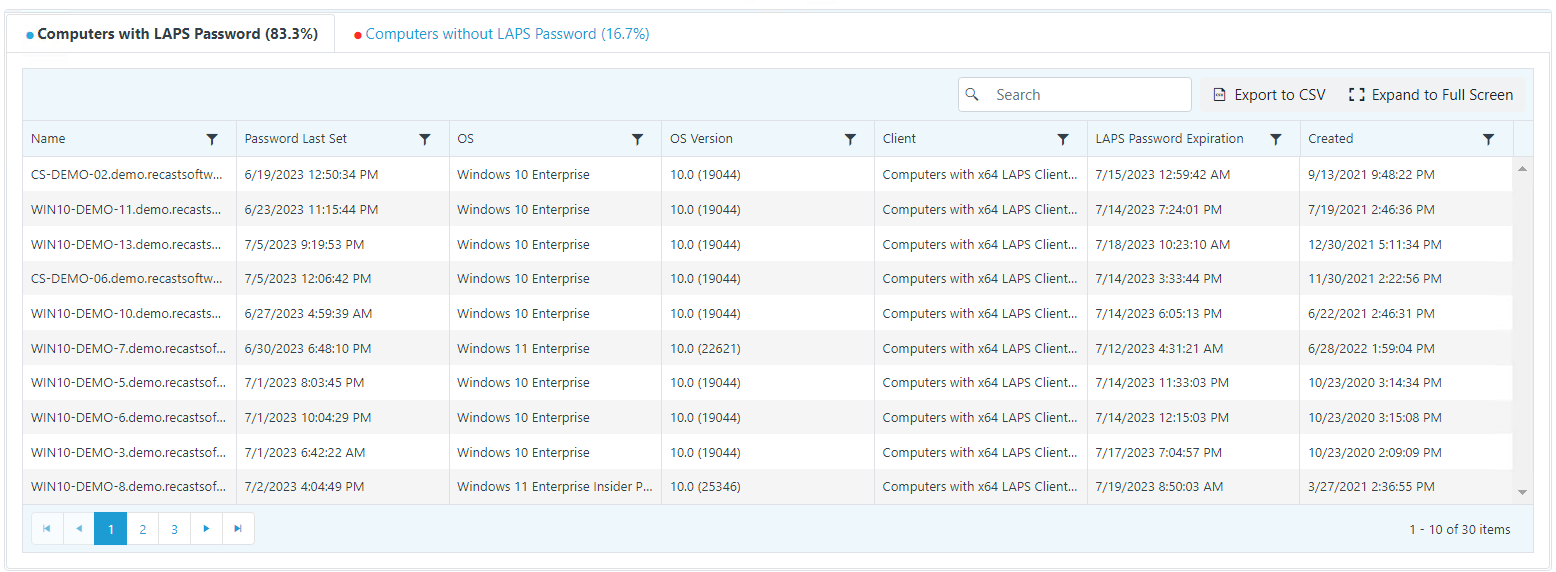Select row WIN10-DEMO-10.demo.recasts...

click(x=767, y=313)
